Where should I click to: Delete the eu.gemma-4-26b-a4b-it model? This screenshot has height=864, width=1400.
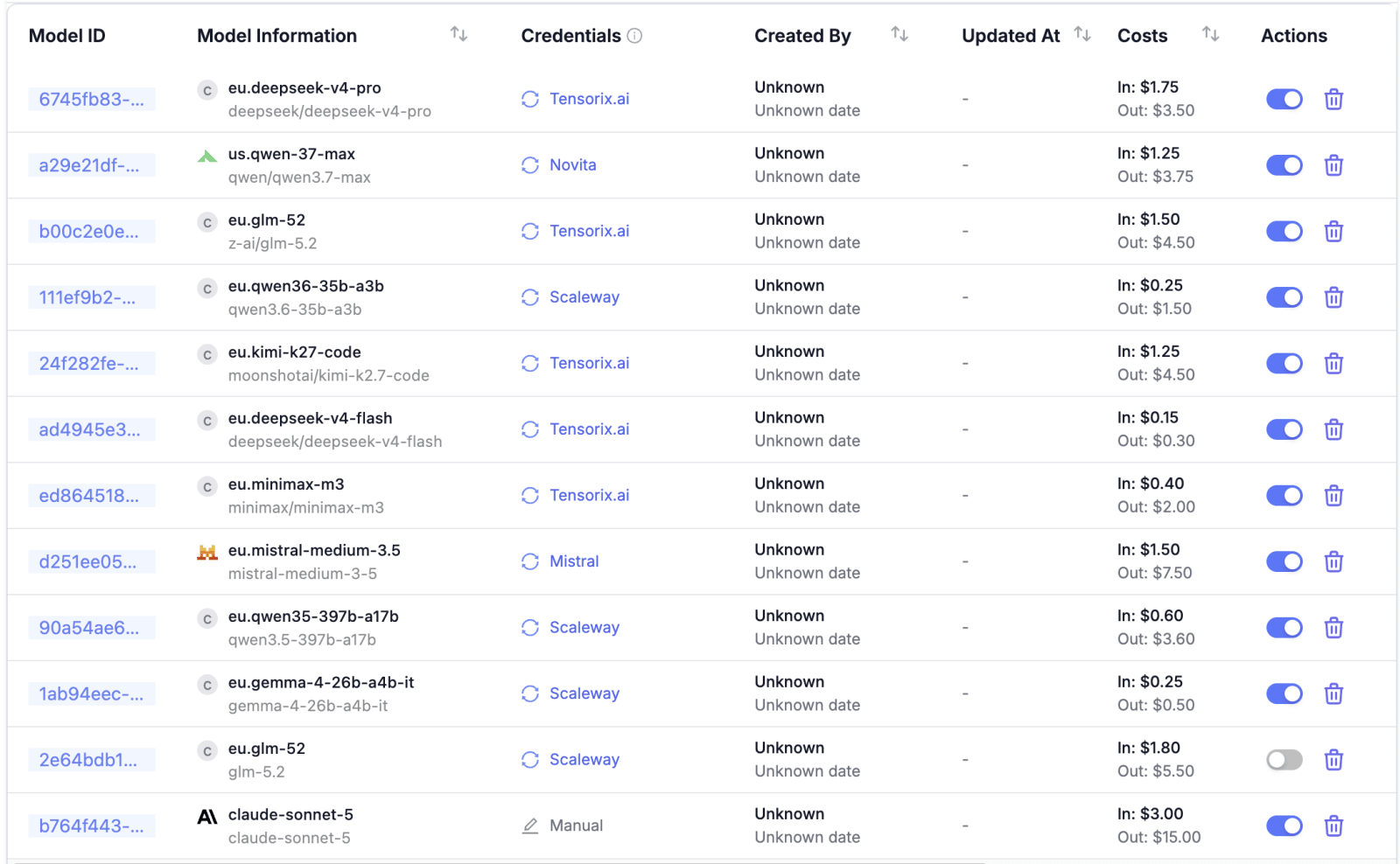click(x=1333, y=693)
